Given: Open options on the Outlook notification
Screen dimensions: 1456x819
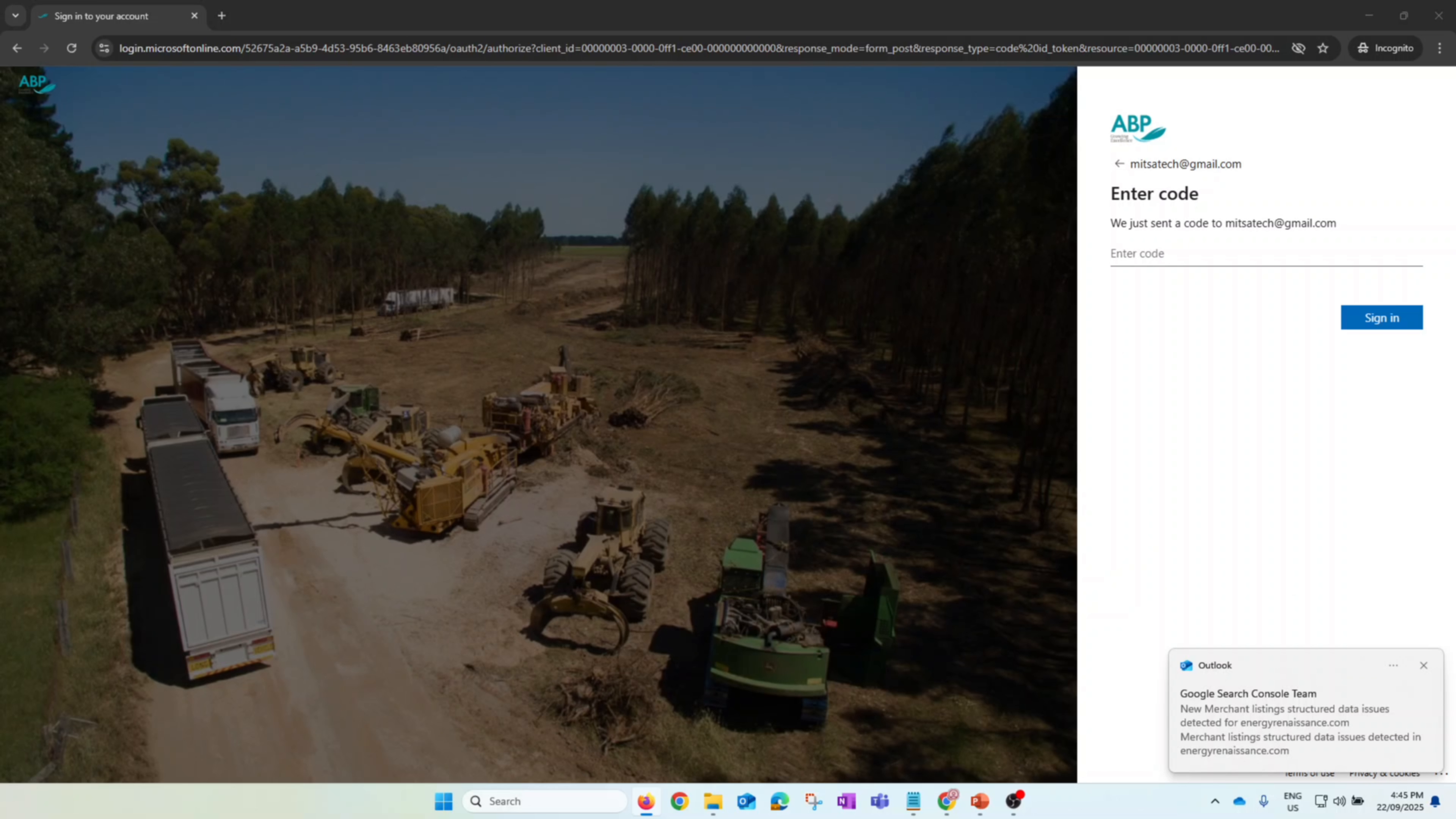Looking at the screenshot, I should pos(1393,665).
